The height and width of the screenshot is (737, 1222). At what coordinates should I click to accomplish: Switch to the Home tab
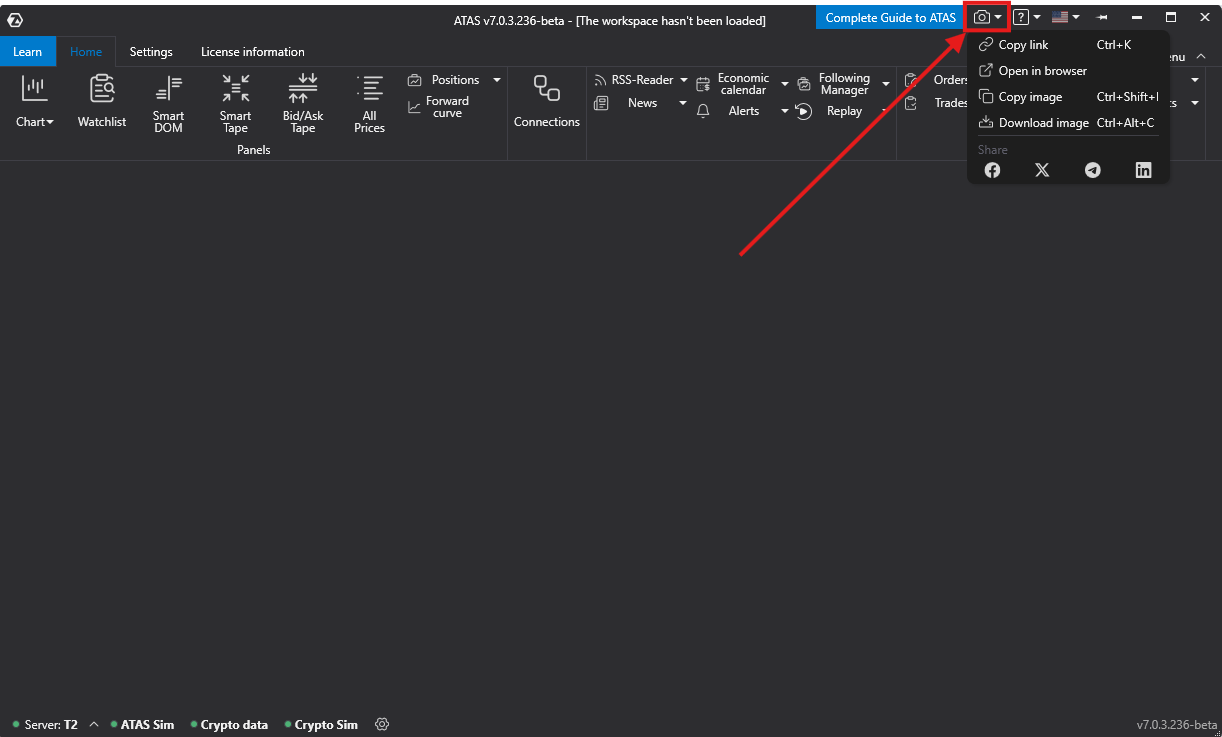86,52
